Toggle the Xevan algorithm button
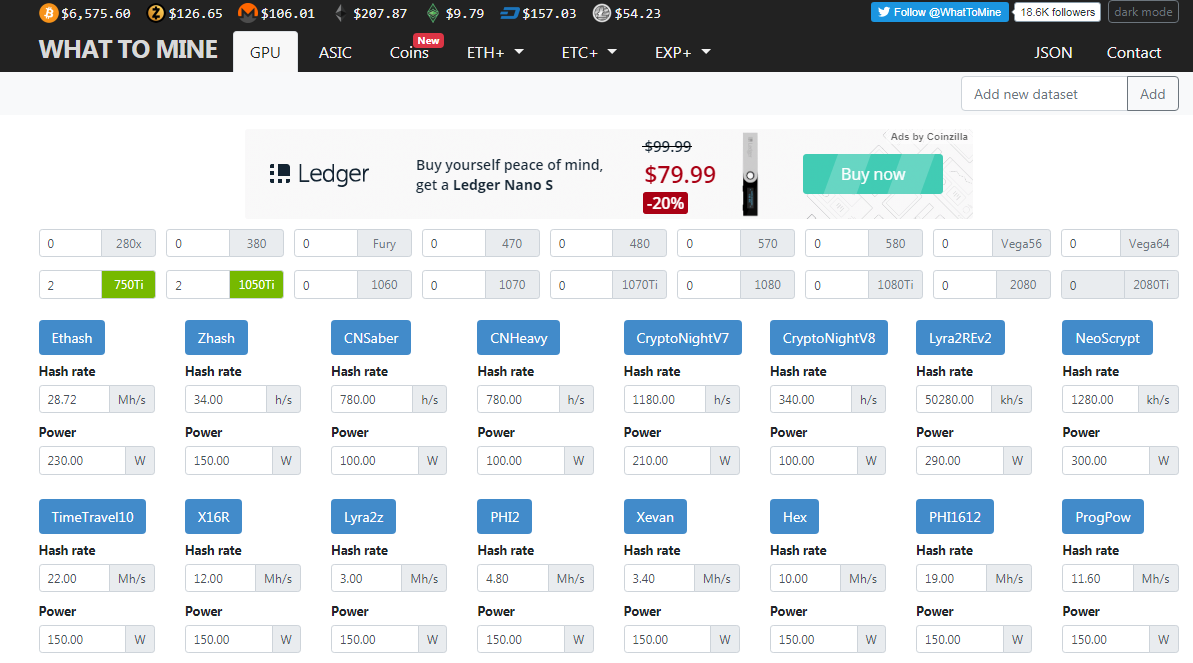Image resolution: width=1193 pixels, height=663 pixels. pos(655,517)
